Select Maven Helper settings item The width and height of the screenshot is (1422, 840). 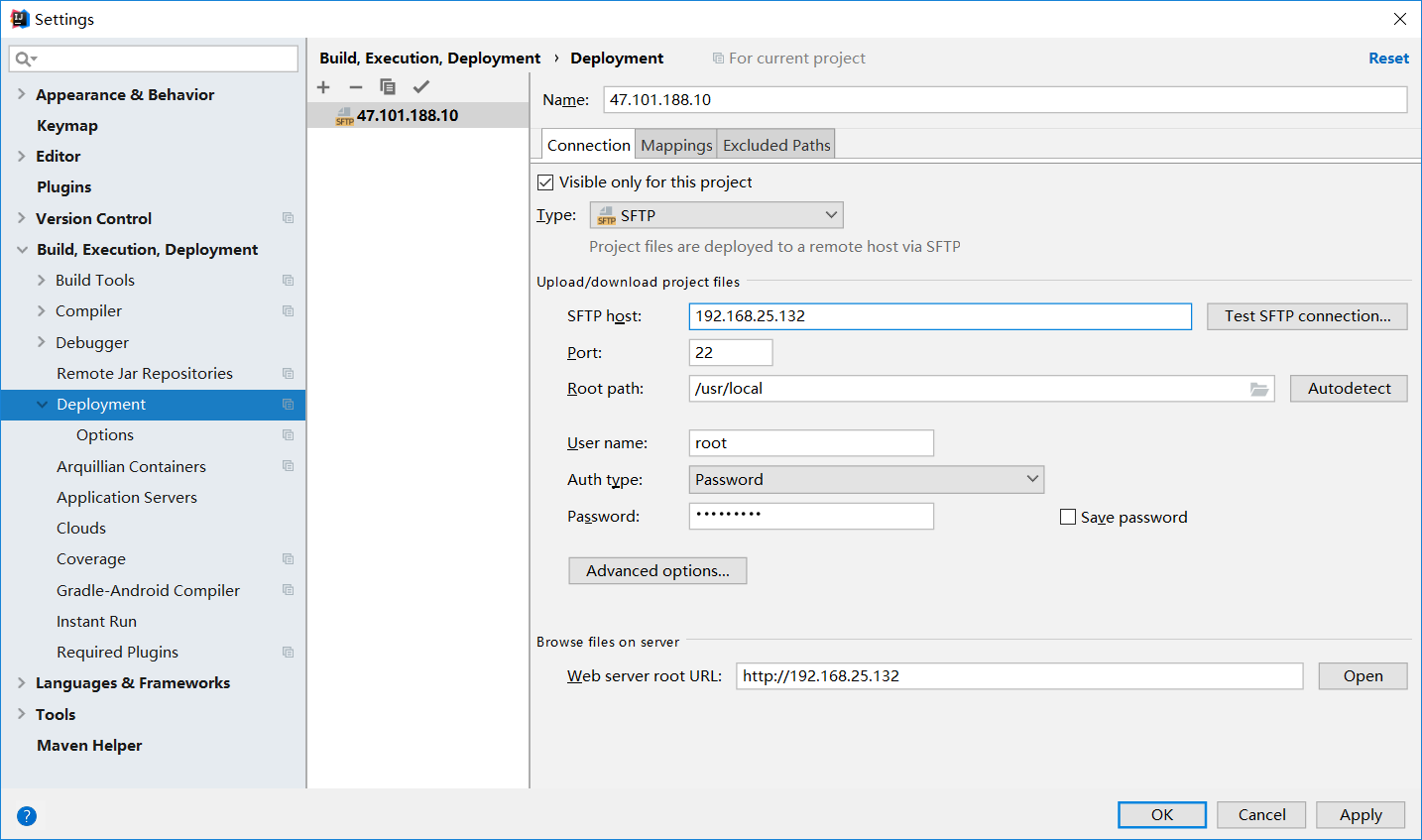click(89, 746)
